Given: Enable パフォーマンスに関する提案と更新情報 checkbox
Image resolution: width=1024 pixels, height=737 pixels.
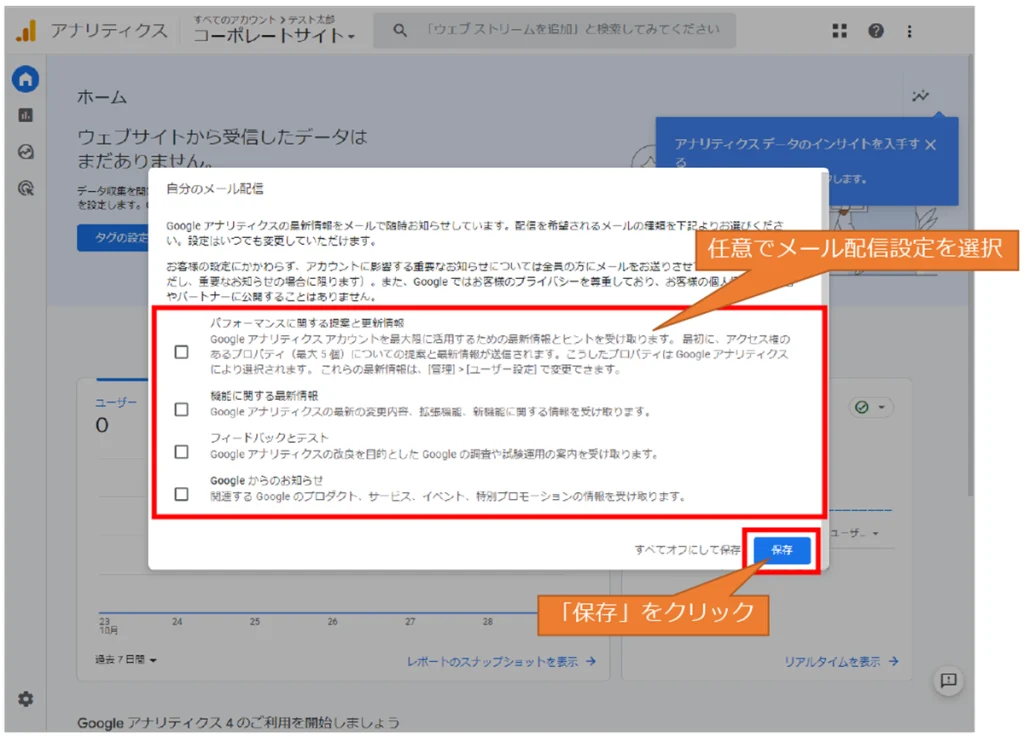Looking at the screenshot, I should point(181,352).
